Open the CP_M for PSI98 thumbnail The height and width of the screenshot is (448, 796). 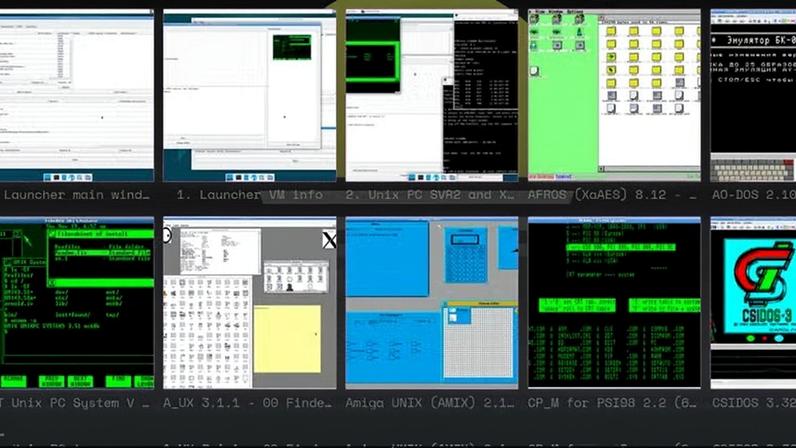point(614,303)
